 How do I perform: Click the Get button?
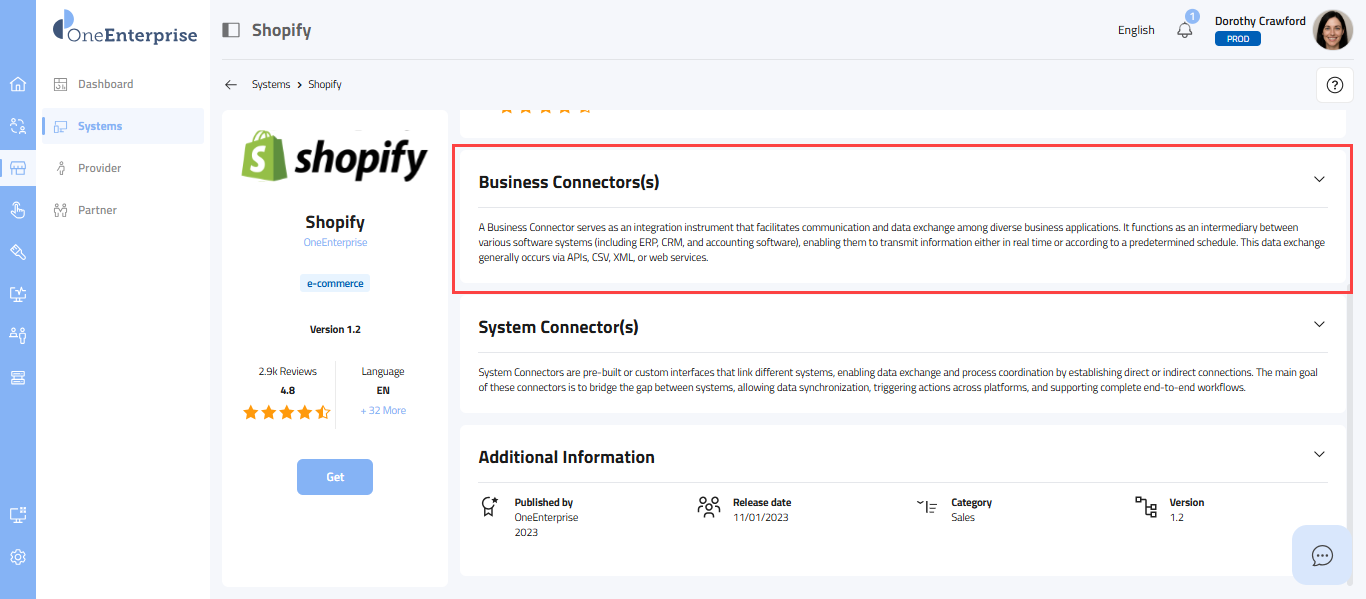[335, 477]
